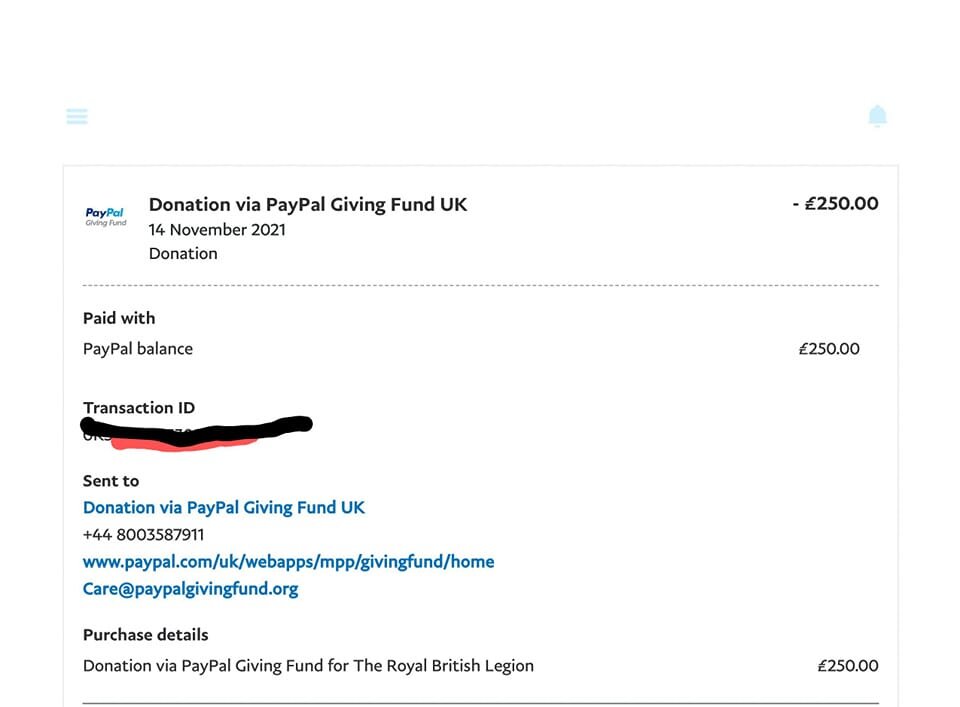Open Donation via PayPal Giving Fund UK link

pos(223,507)
